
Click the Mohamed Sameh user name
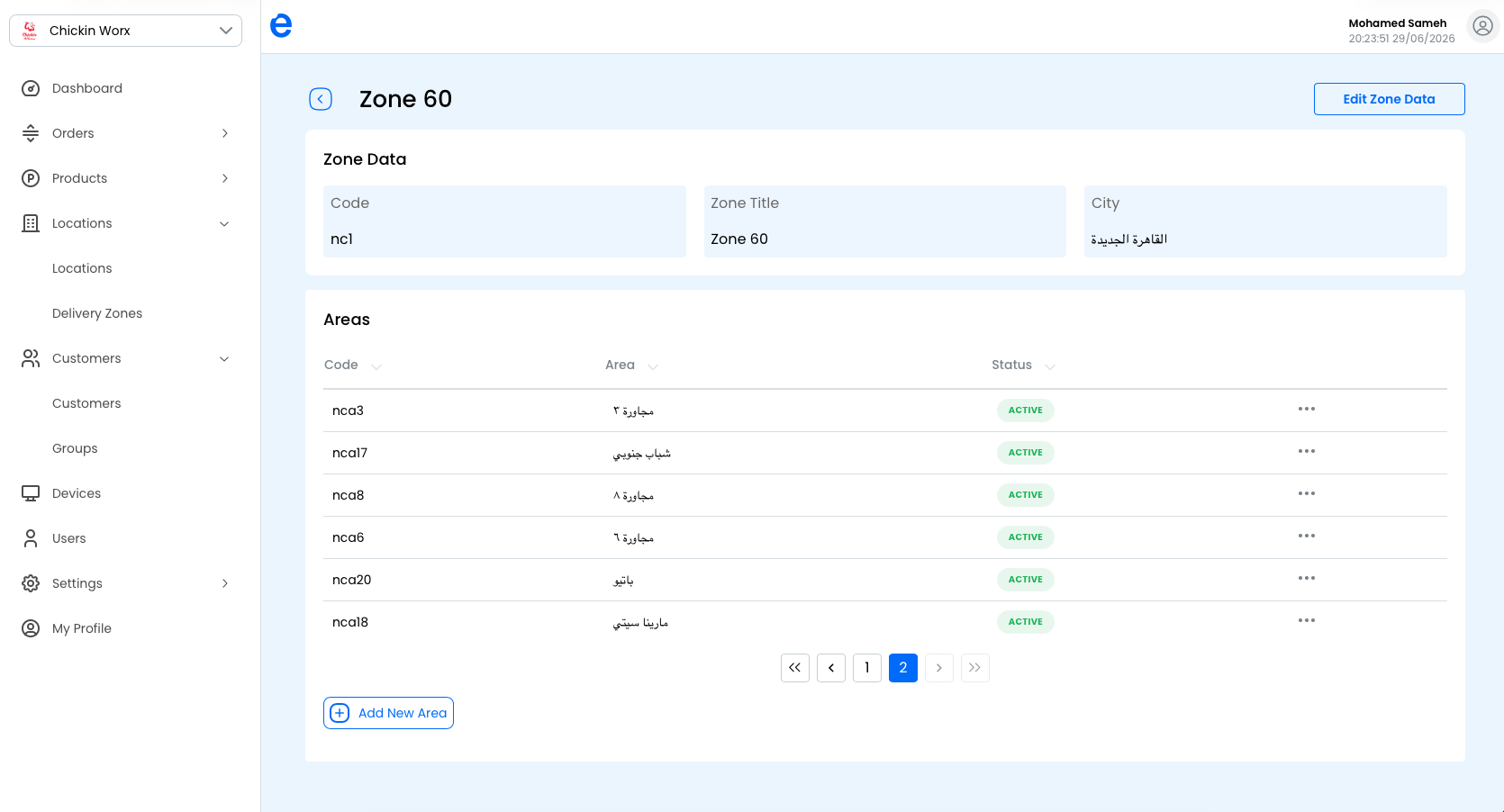(1398, 23)
